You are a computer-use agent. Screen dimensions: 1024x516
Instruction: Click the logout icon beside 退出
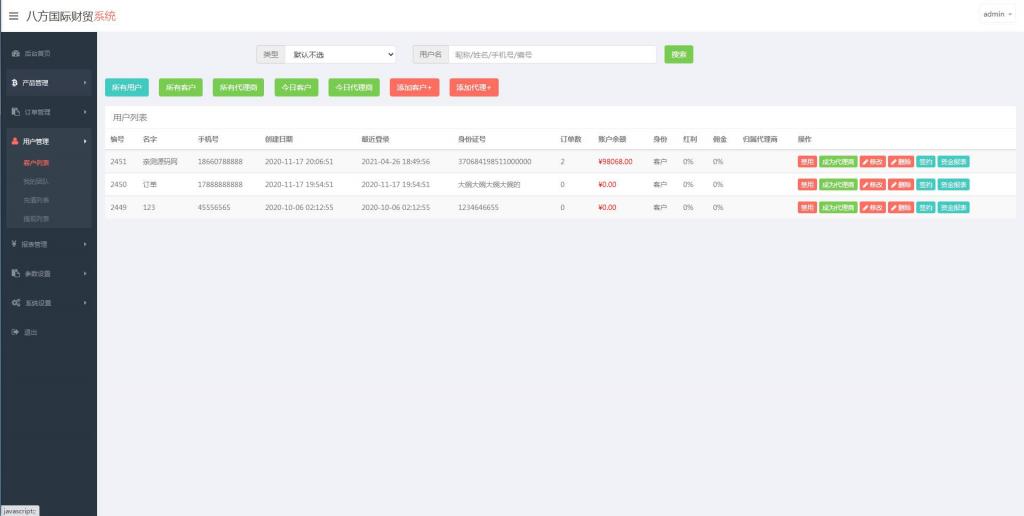pyautogui.click(x=15, y=332)
